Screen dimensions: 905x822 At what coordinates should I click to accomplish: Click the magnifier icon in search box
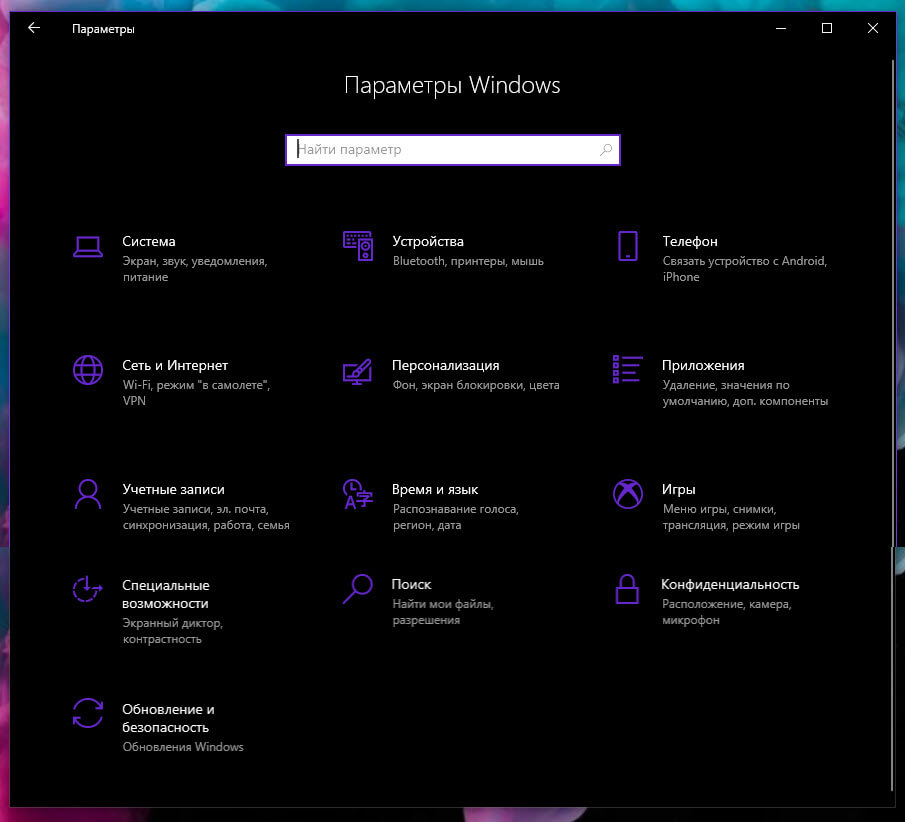605,150
